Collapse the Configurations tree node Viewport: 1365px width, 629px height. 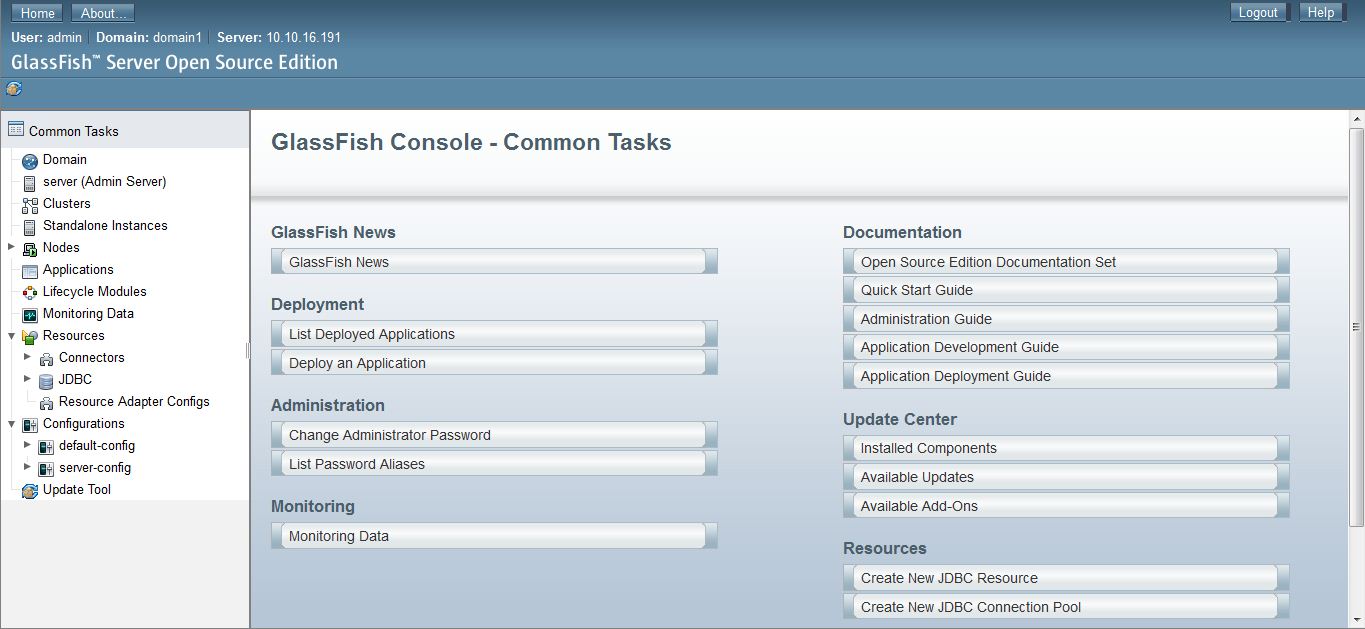pyautogui.click(x=11, y=423)
